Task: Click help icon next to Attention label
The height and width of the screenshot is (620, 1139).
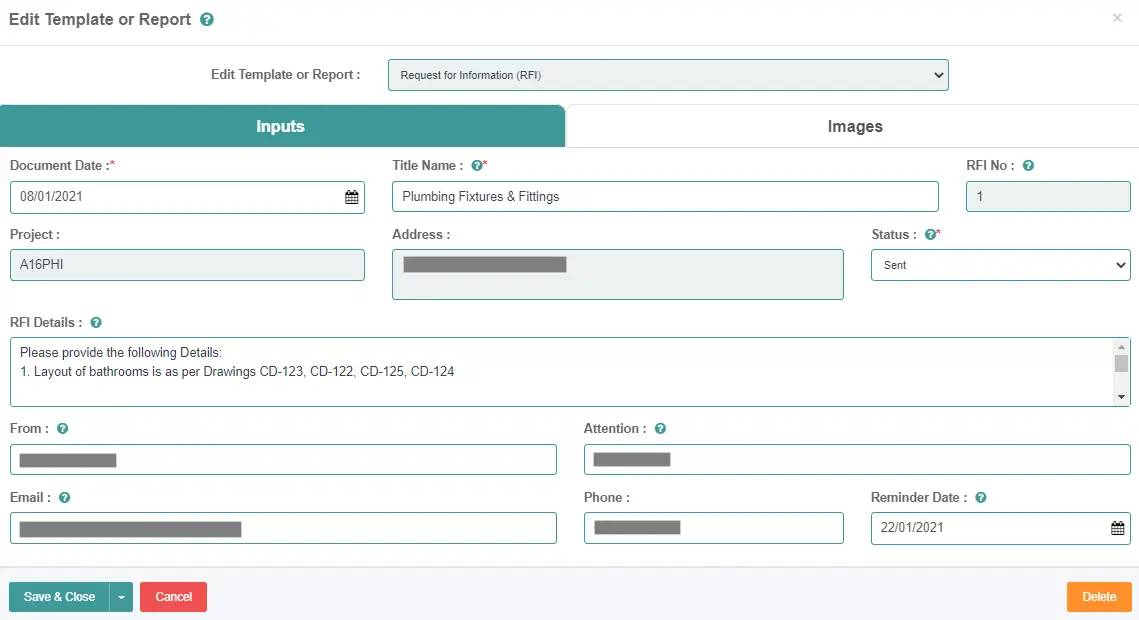Action: (x=660, y=429)
